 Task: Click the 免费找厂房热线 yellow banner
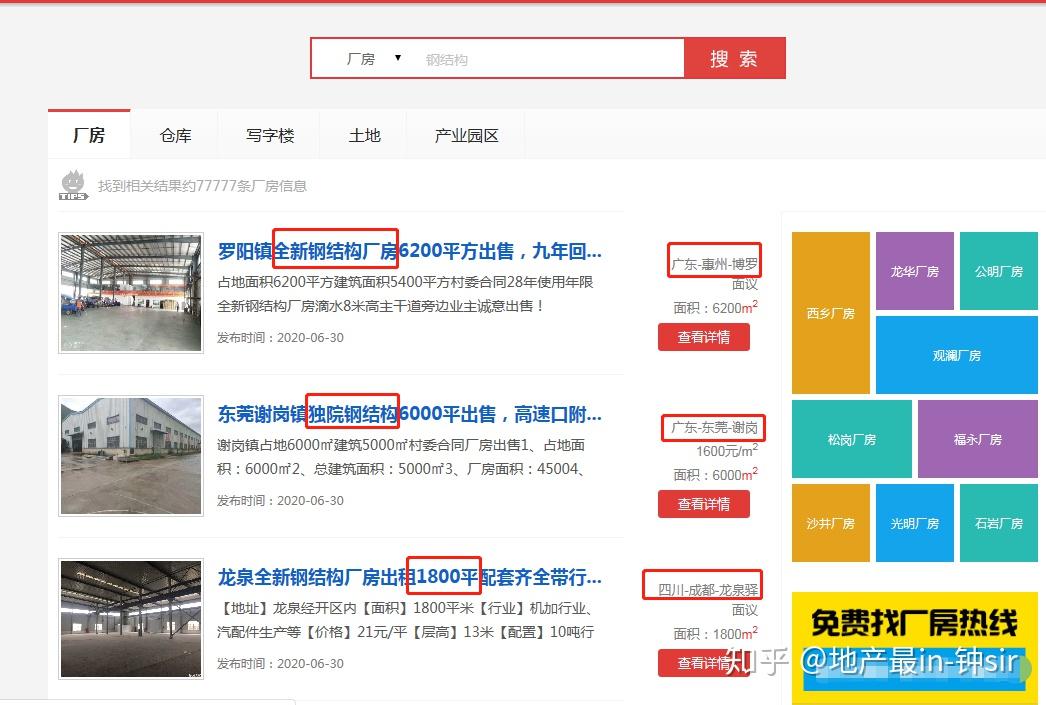coord(915,647)
